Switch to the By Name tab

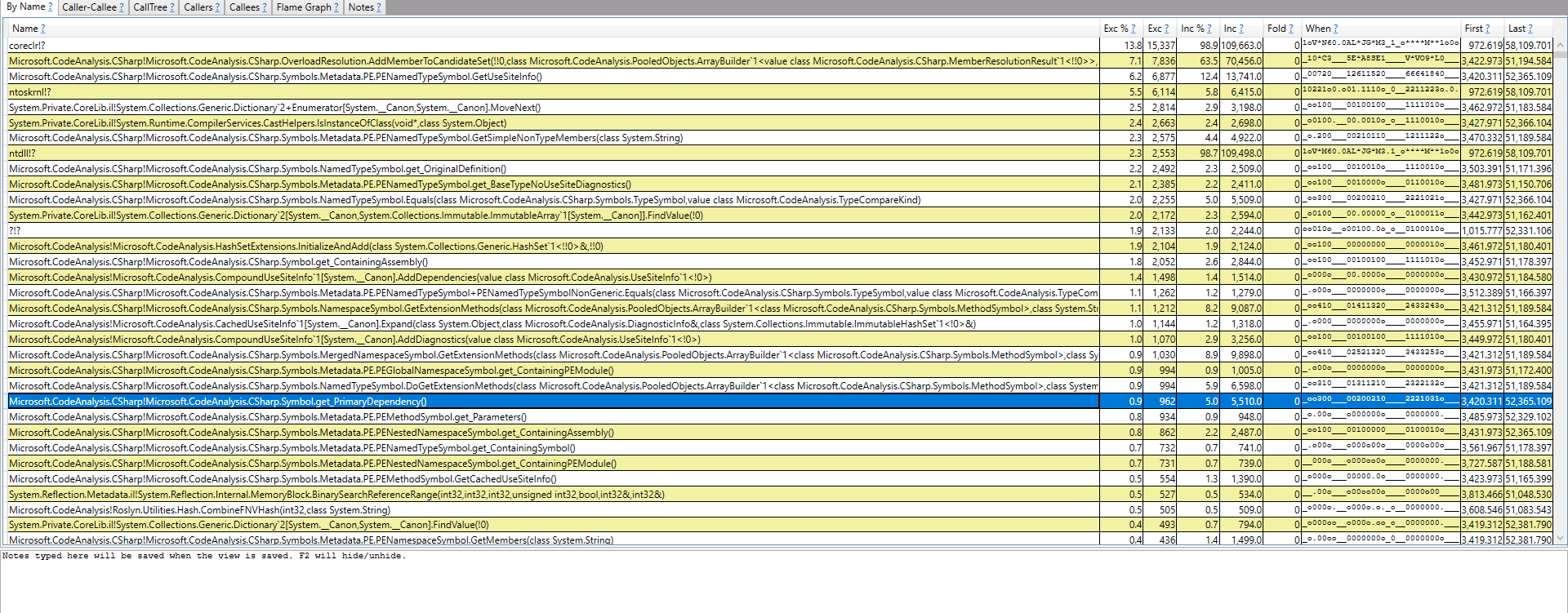point(25,7)
